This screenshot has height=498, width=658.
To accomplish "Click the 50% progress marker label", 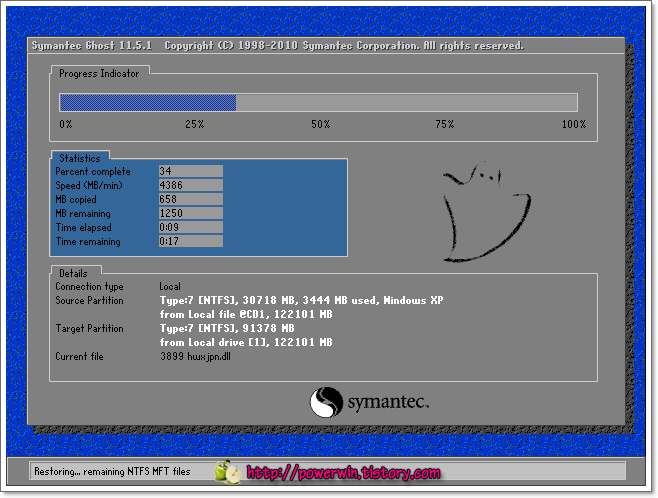I will (x=321, y=124).
